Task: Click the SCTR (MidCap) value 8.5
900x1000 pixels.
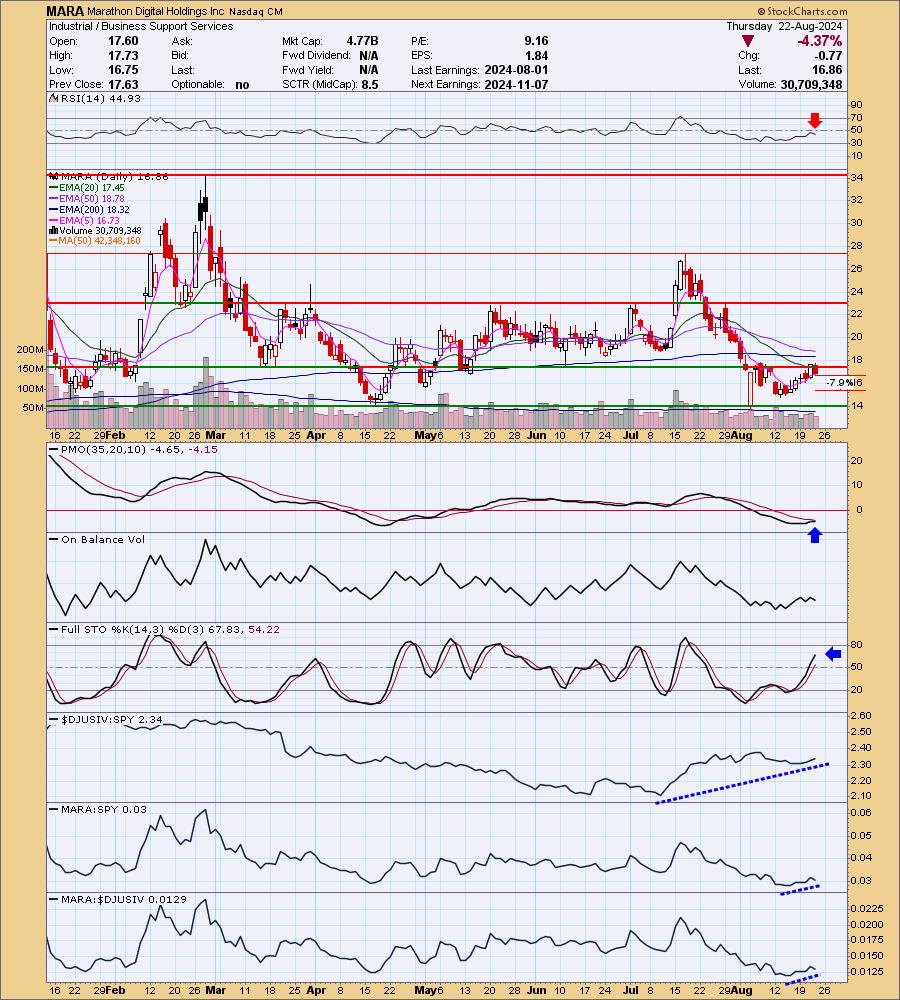Action: coord(370,85)
